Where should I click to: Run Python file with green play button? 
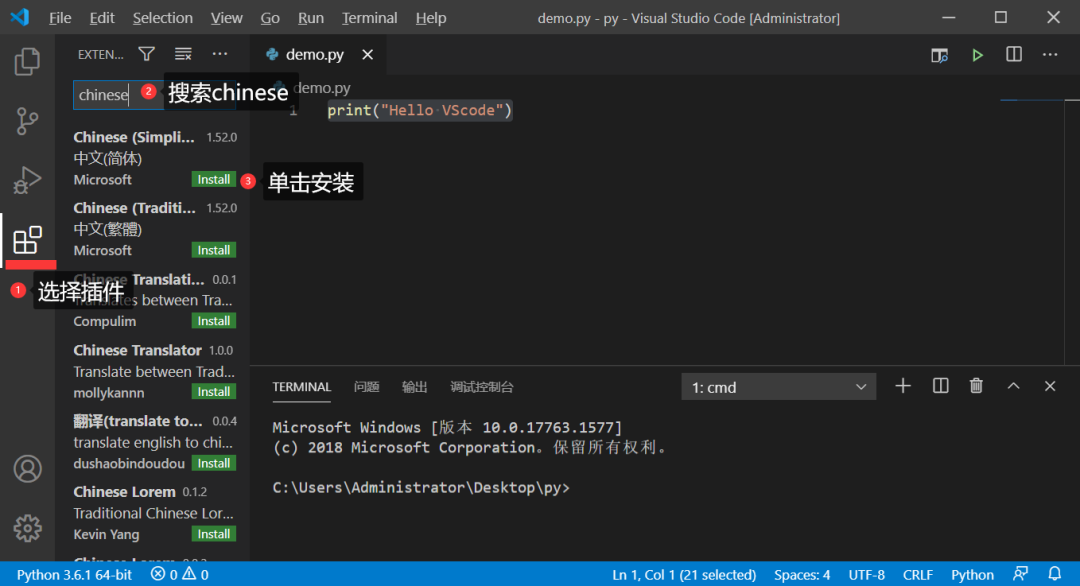tap(977, 55)
